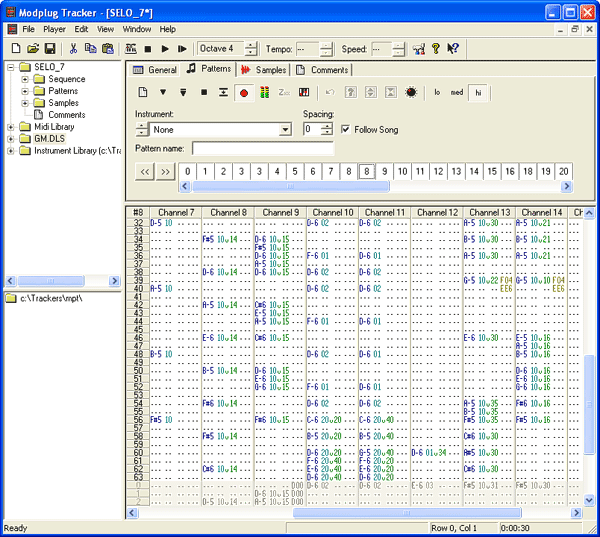Click the New pattern icon in pattern toolbar
The image size is (600, 537).
click(x=143, y=93)
